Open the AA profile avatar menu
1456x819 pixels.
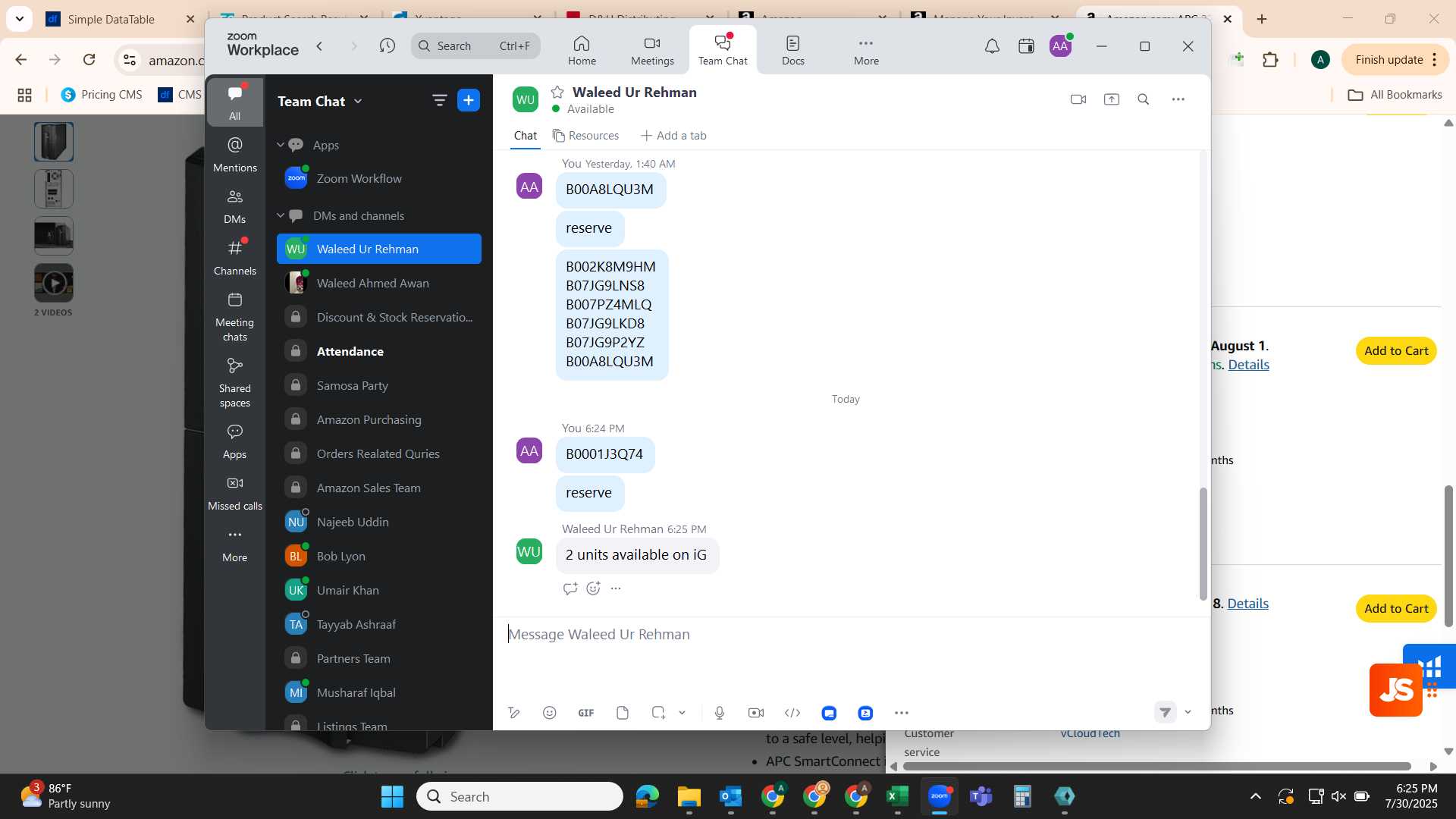1060,46
